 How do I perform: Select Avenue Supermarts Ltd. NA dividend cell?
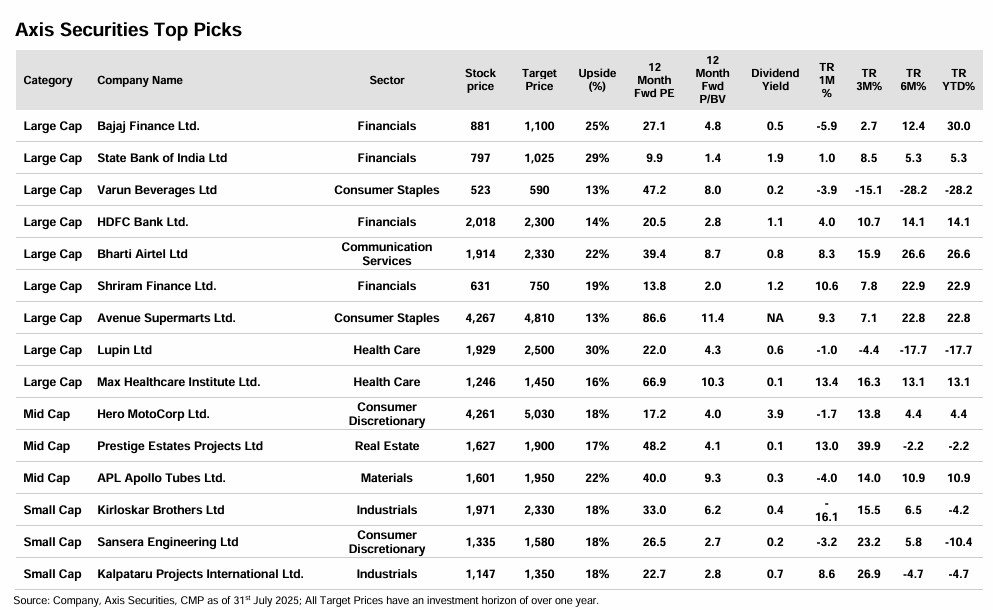pos(775,318)
